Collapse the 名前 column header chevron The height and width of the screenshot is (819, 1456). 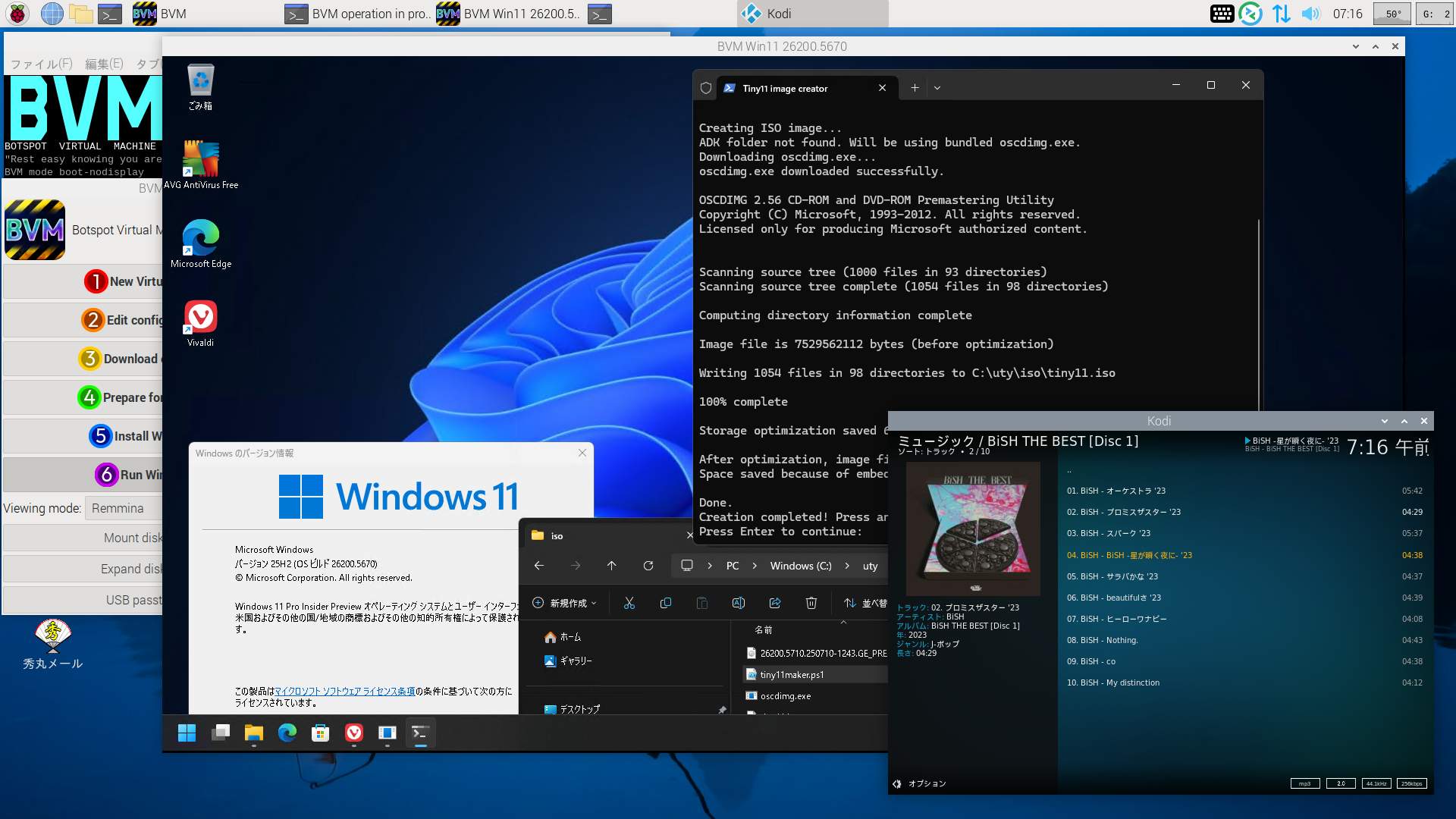click(843, 623)
